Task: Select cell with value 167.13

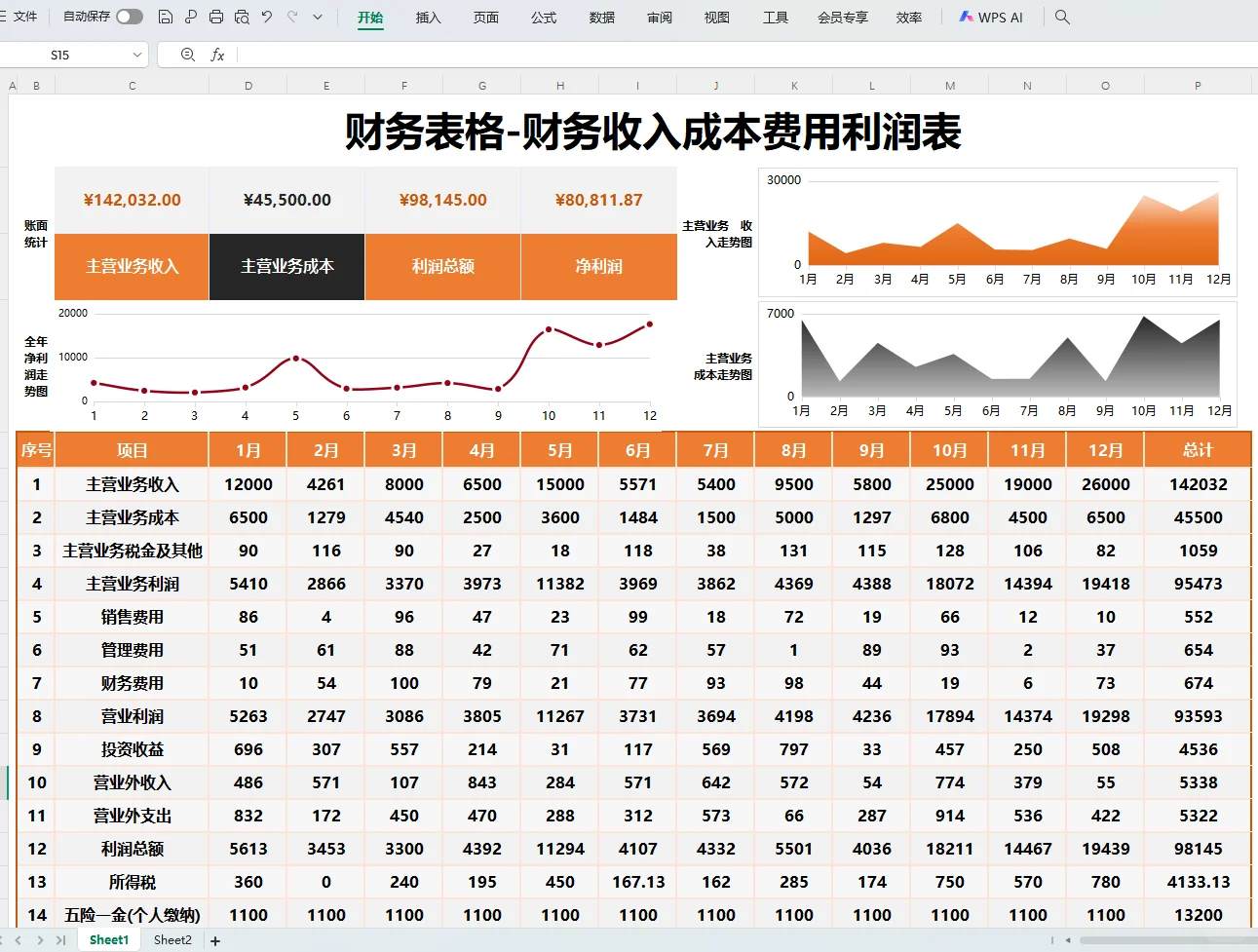Action: tap(638, 882)
